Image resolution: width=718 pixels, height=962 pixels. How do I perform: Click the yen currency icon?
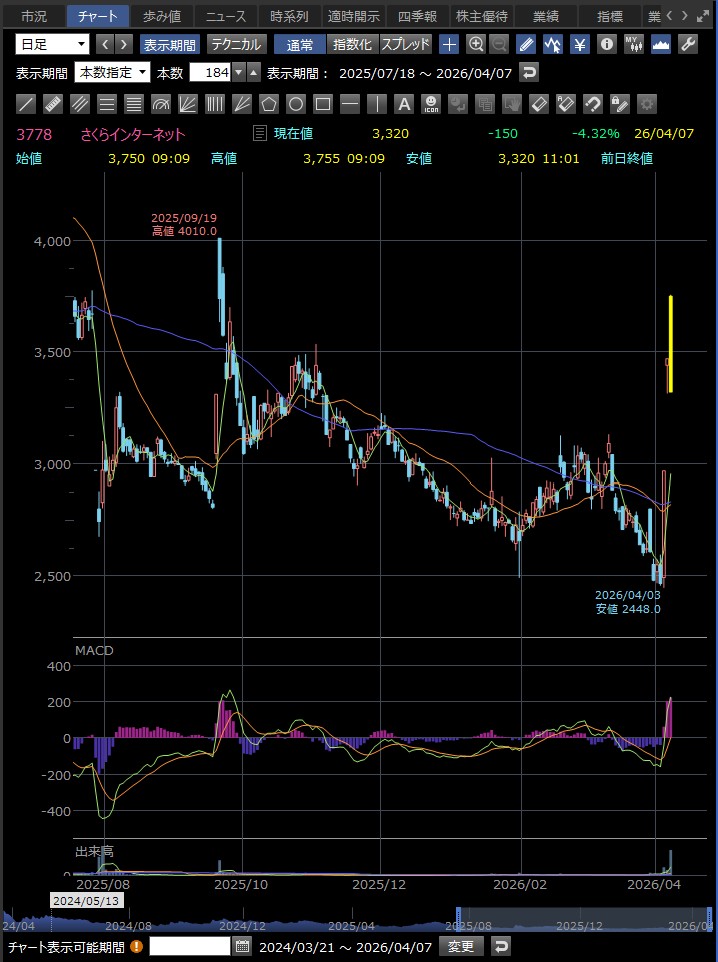coord(579,44)
